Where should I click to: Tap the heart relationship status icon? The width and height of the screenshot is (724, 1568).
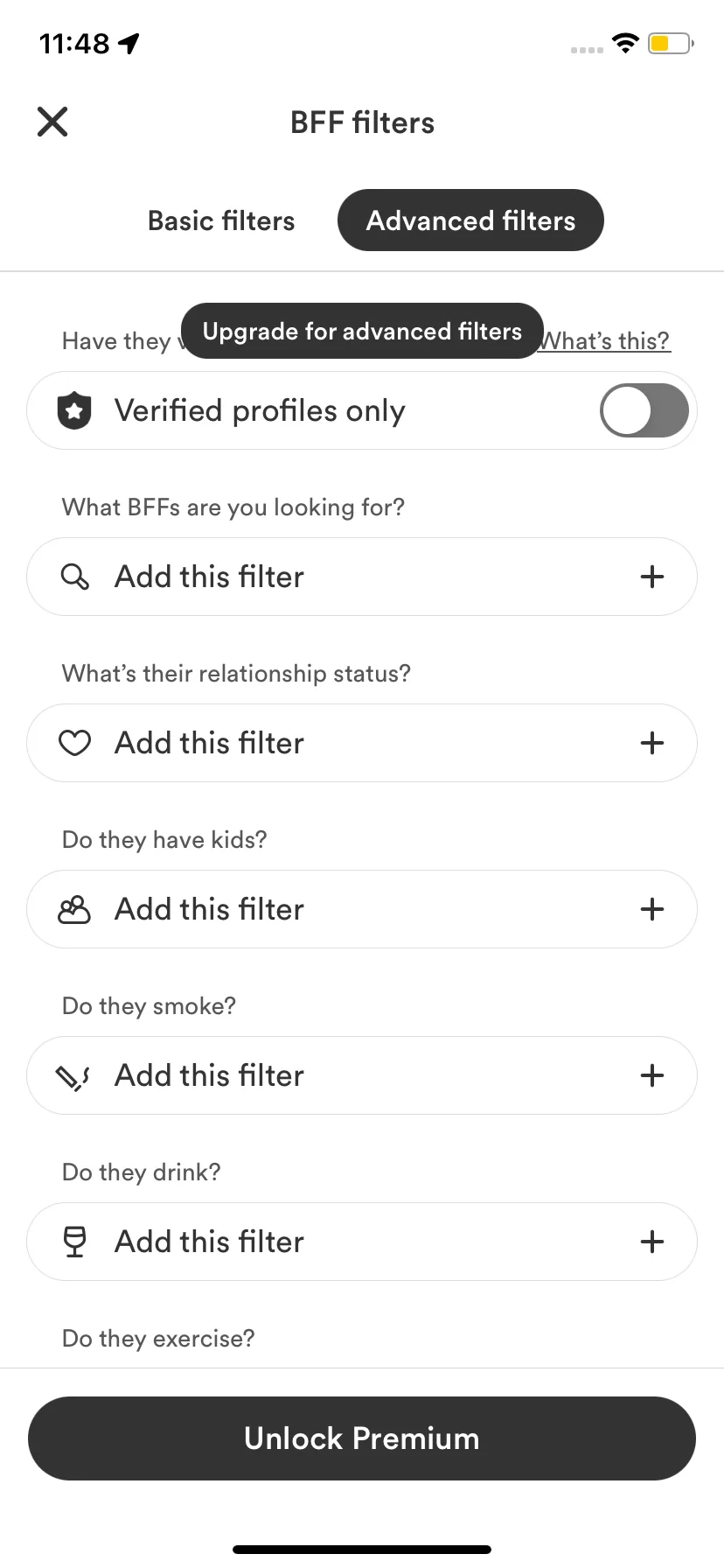(74, 743)
